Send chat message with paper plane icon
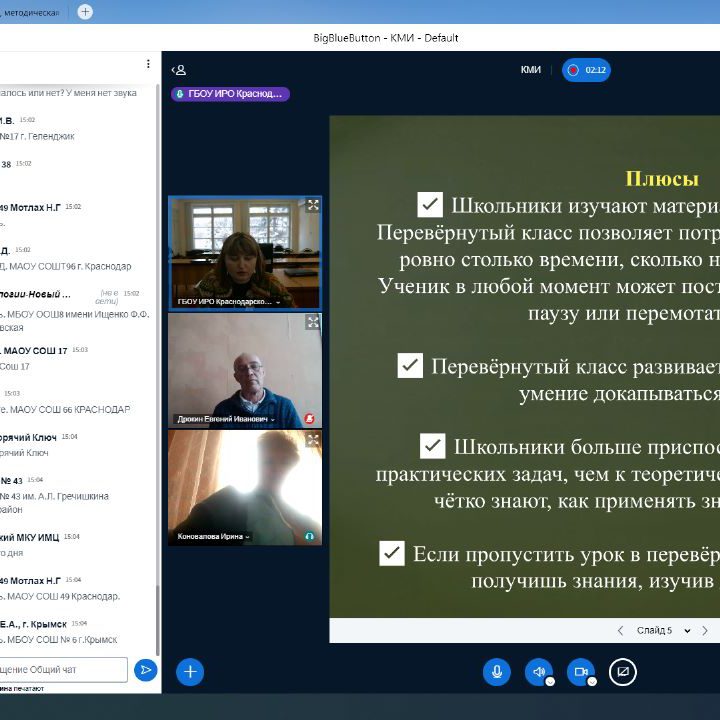The width and height of the screenshot is (720, 720). [146, 669]
